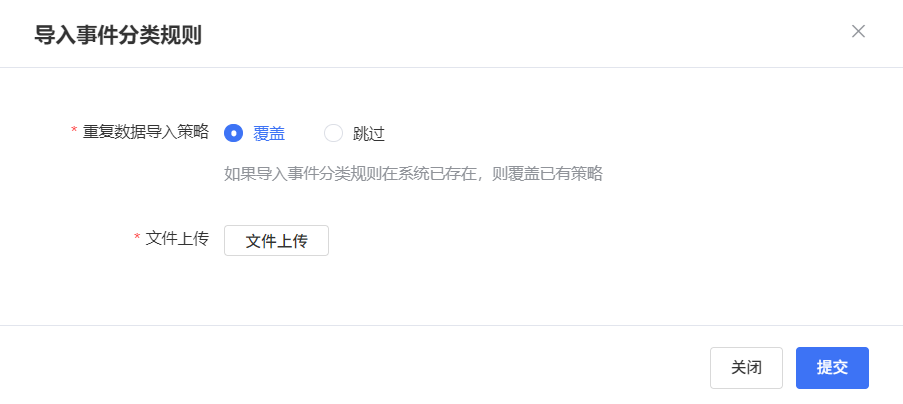Click the blue 提交 button in footer
This screenshot has width=903, height=404.
pos(832,368)
